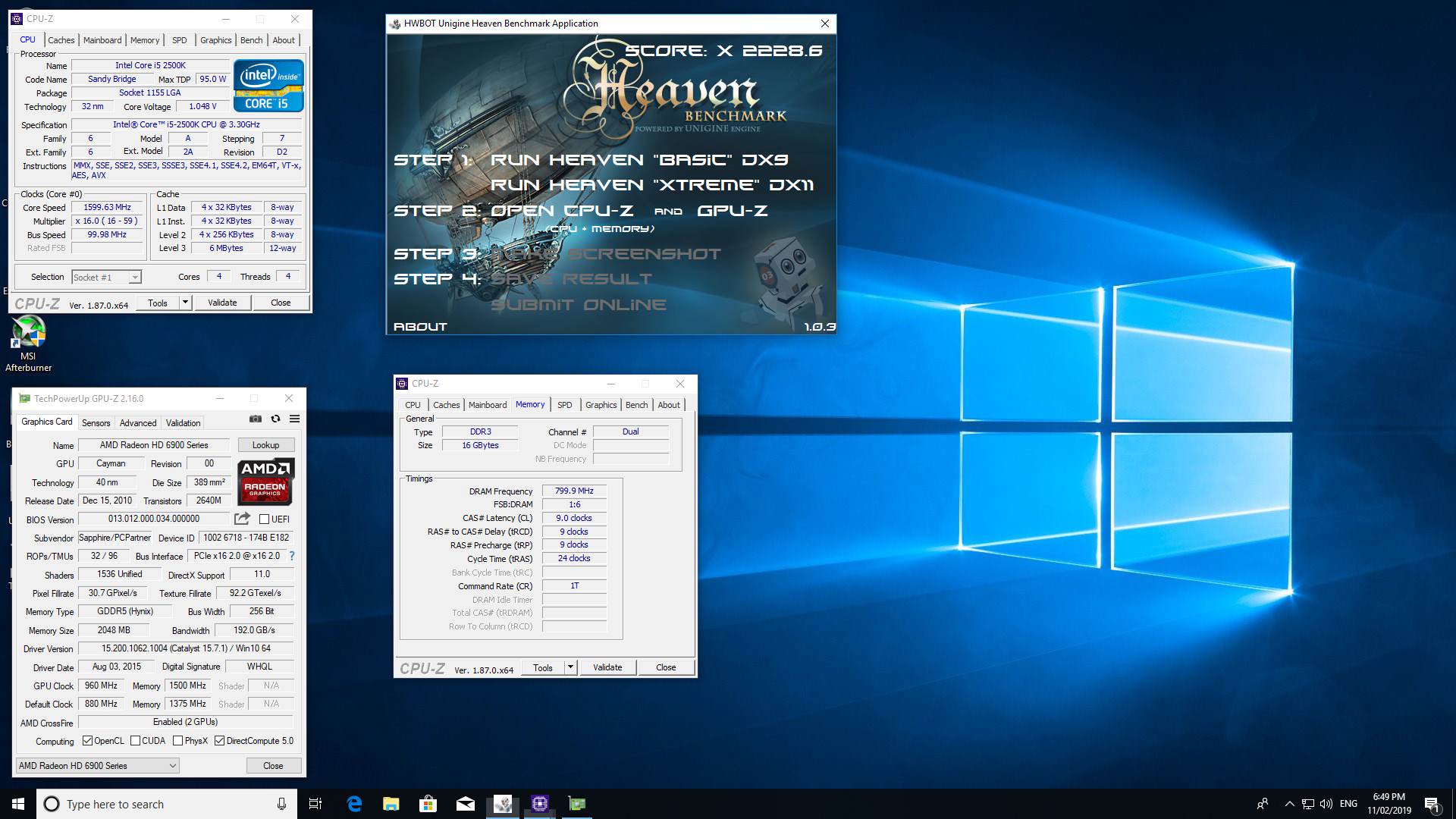Click About in HWBOT Heaven app
Image resolution: width=1456 pixels, height=819 pixels.
(420, 327)
